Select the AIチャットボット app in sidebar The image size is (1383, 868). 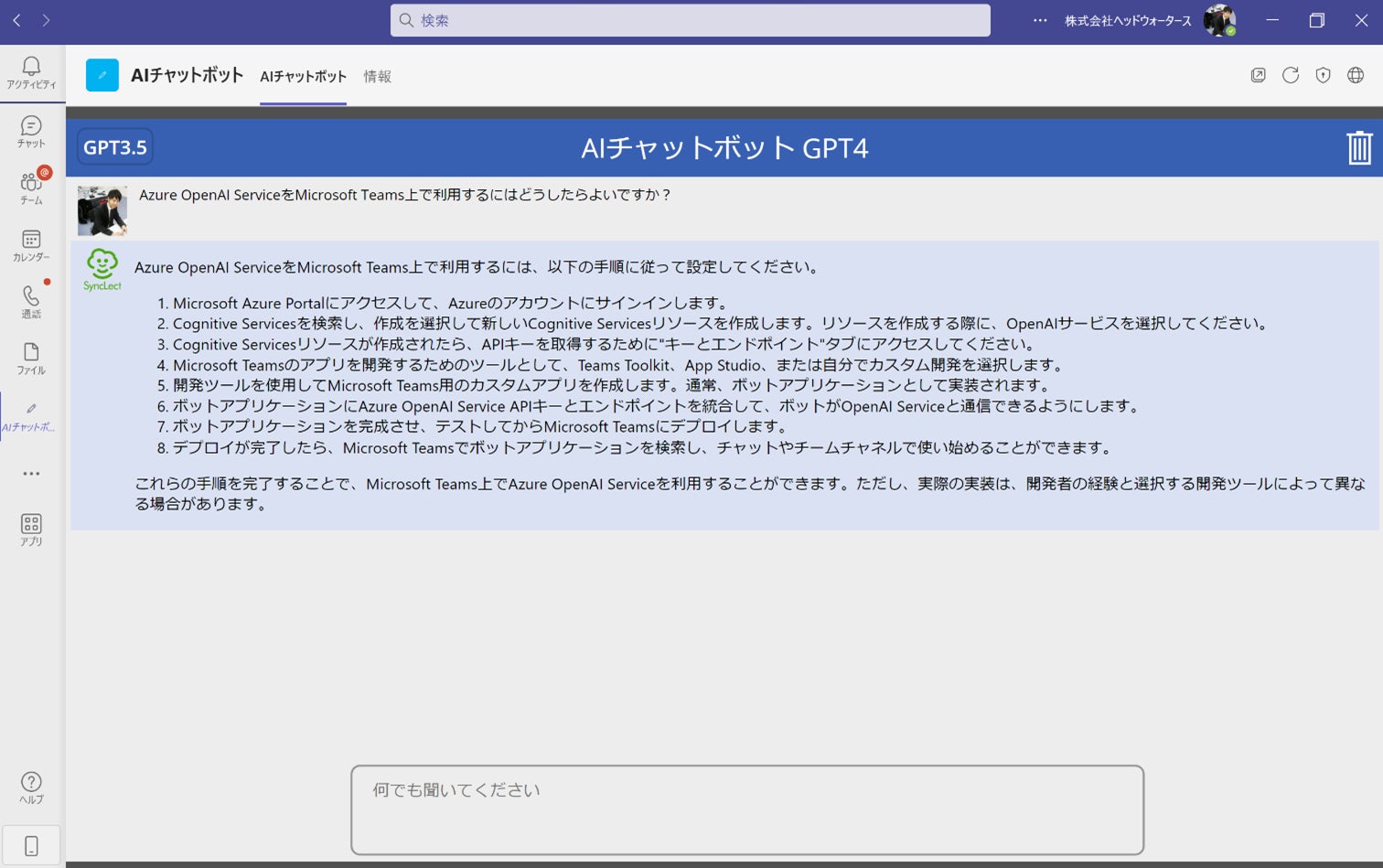point(31,416)
